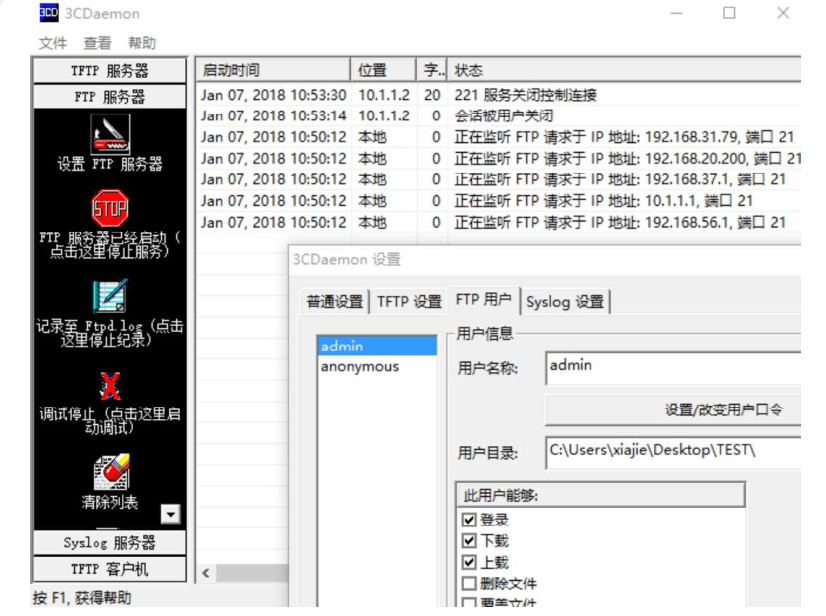The width and height of the screenshot is (826, 616).
Task: Open the TFTP 服务器 sidebar section
Action: tap(110, 71)
